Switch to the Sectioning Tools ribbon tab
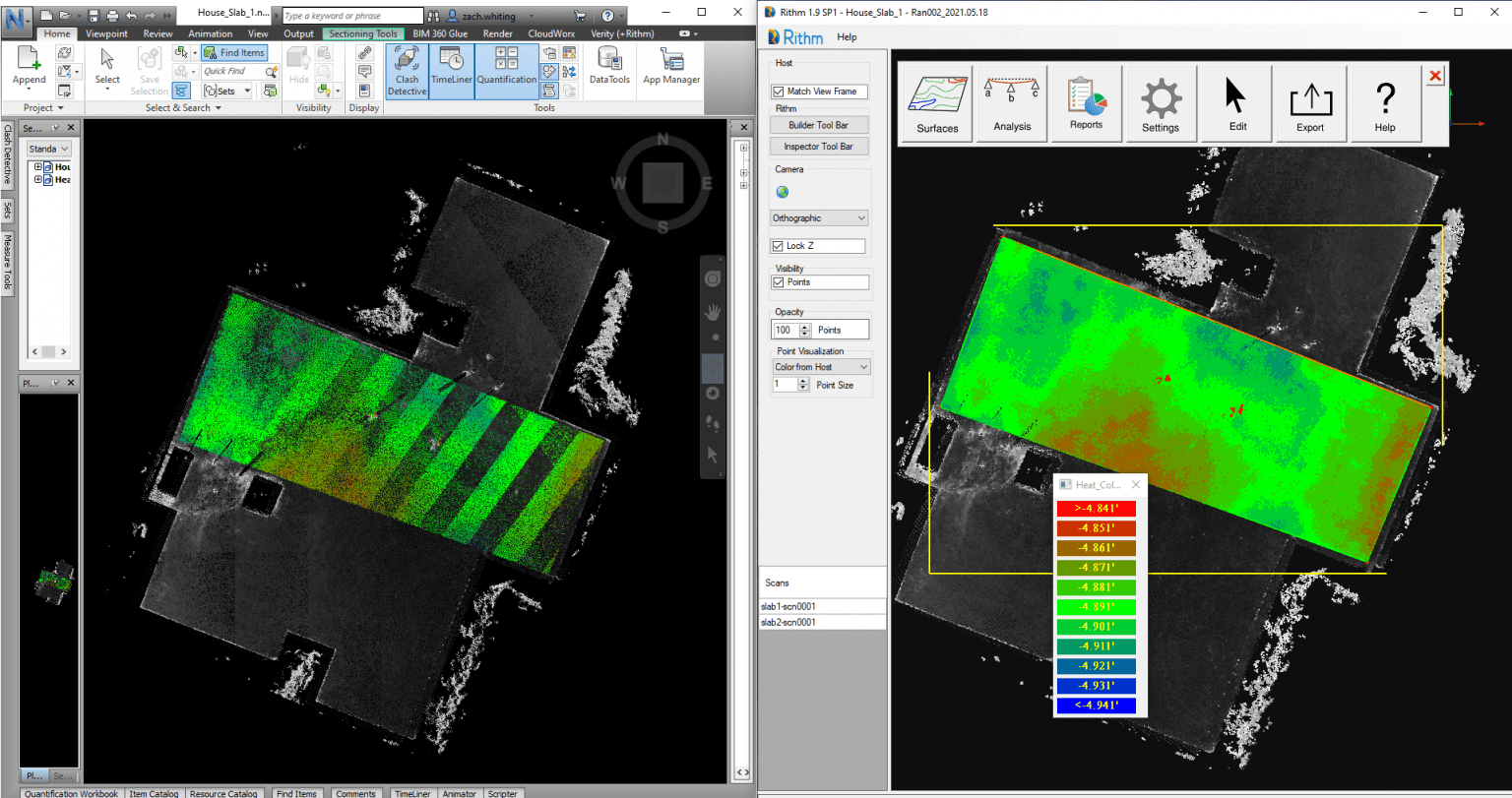 [362, 32]
